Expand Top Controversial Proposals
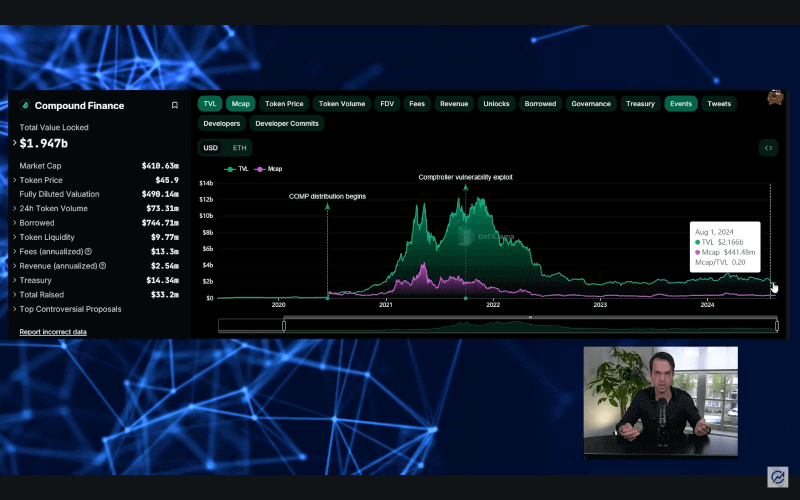The width and height of the screenshot is (800, 500). point(14,309)
